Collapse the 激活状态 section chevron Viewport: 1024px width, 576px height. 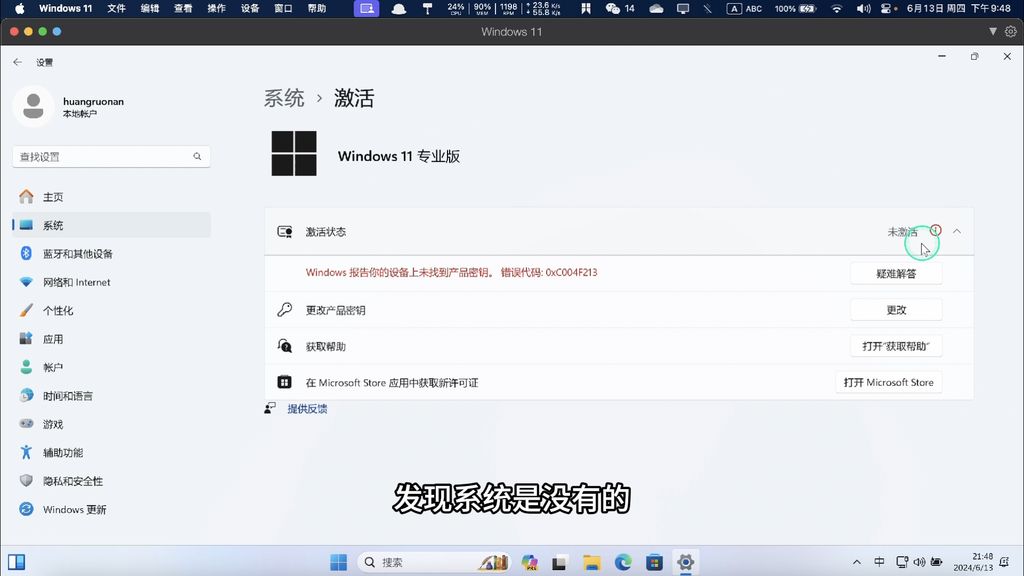957,231
